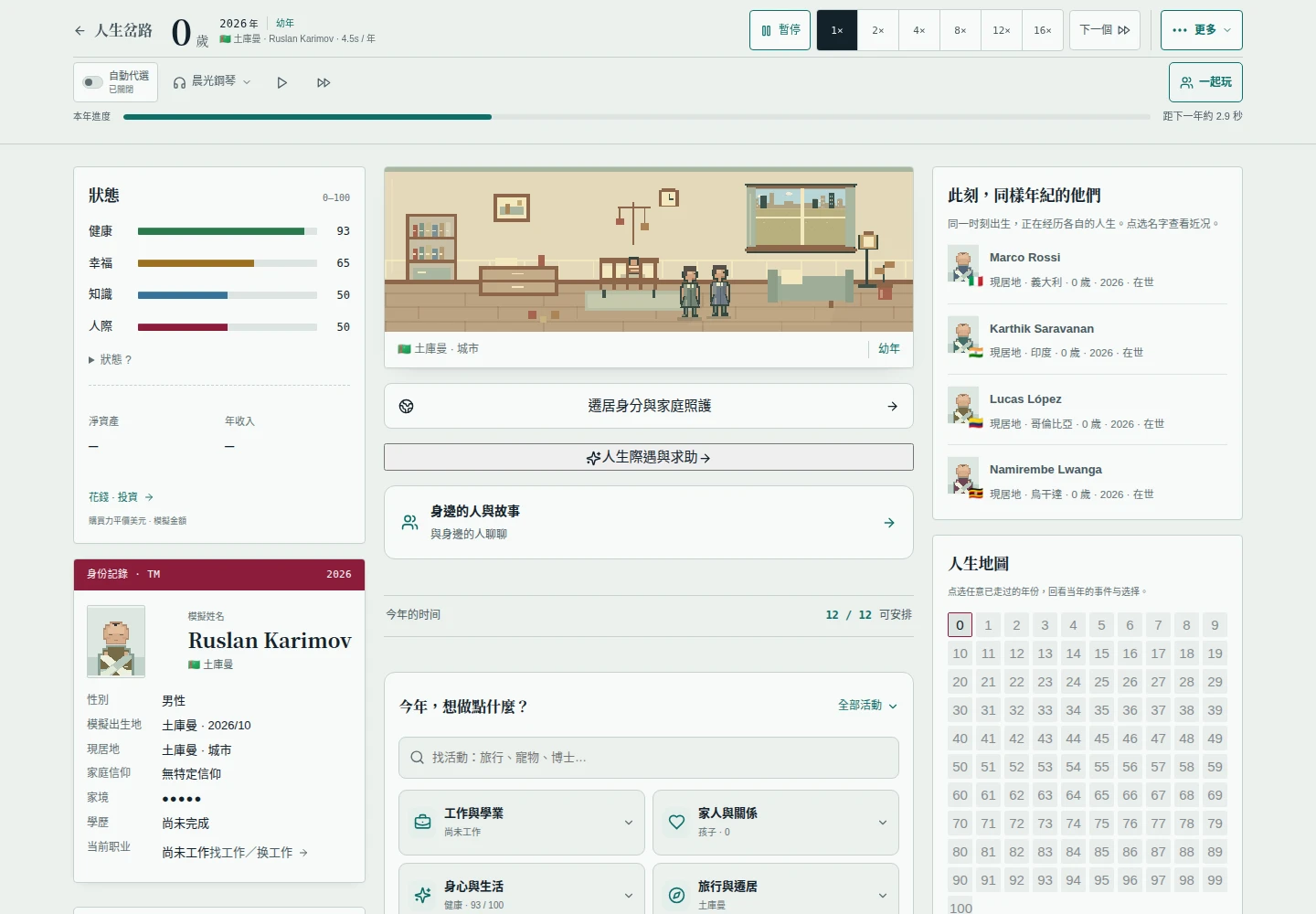Set speed to 2×
Image resolution: width=1316 pixels, height=914 pixels.
point(878,30)
